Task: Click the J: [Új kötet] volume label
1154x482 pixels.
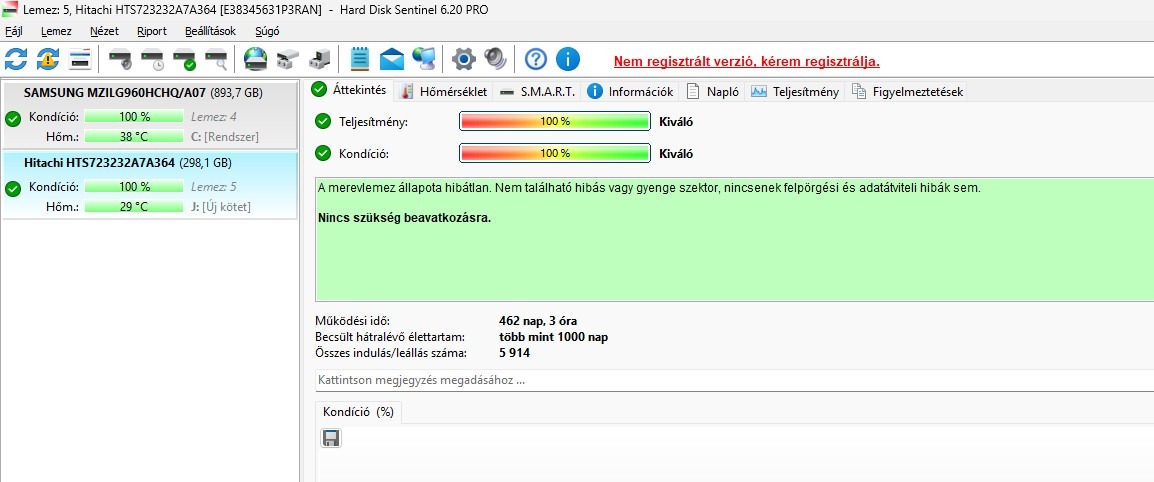Action: 221,208
